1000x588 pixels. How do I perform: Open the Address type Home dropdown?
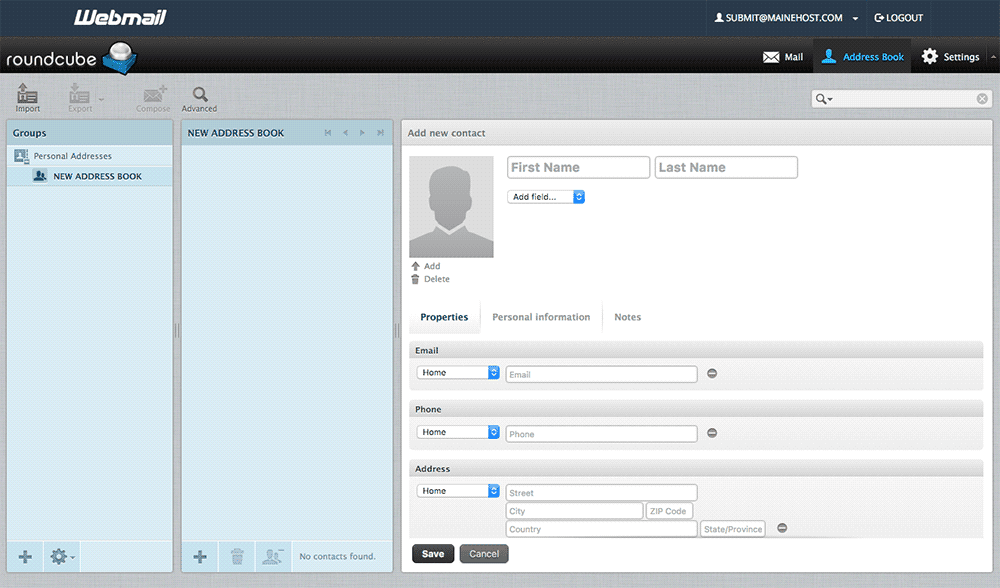point(458,491)
